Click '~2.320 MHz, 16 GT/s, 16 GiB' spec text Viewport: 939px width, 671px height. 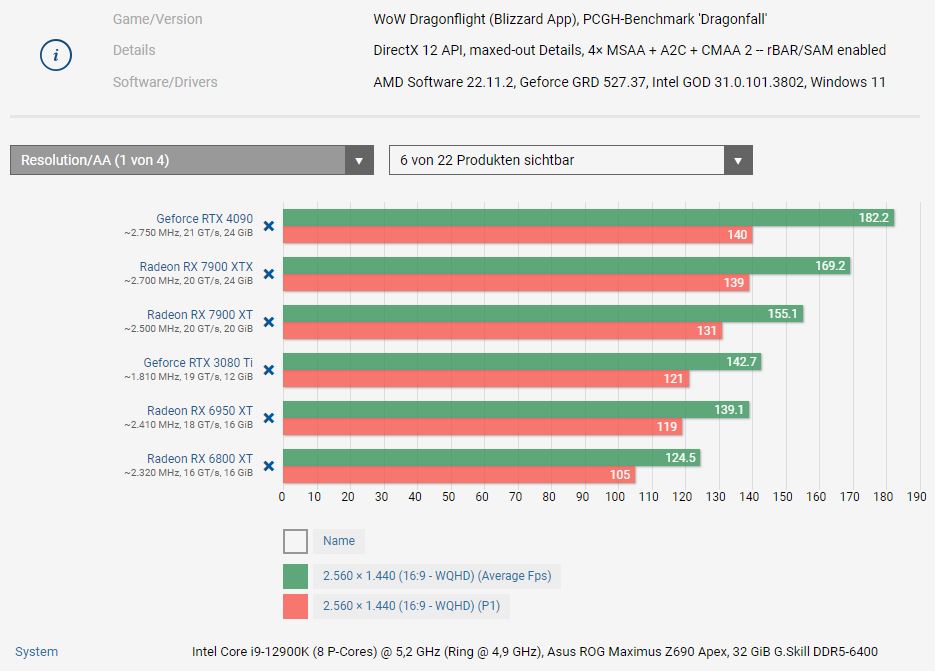tap(189, 473)
